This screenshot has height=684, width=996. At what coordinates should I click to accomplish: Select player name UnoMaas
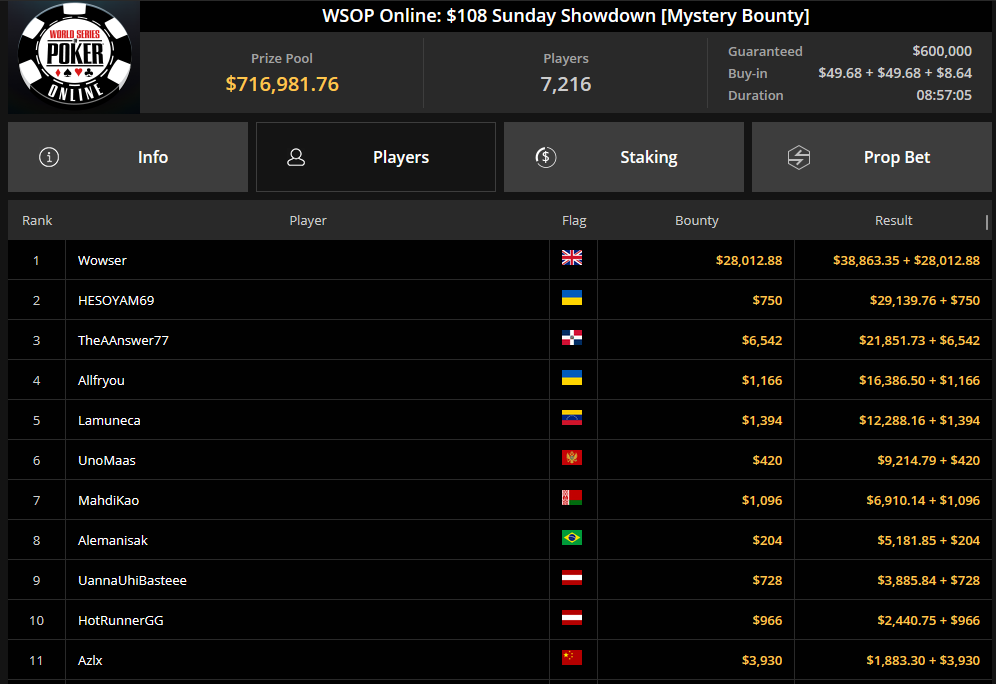click(x=107, y=460)
